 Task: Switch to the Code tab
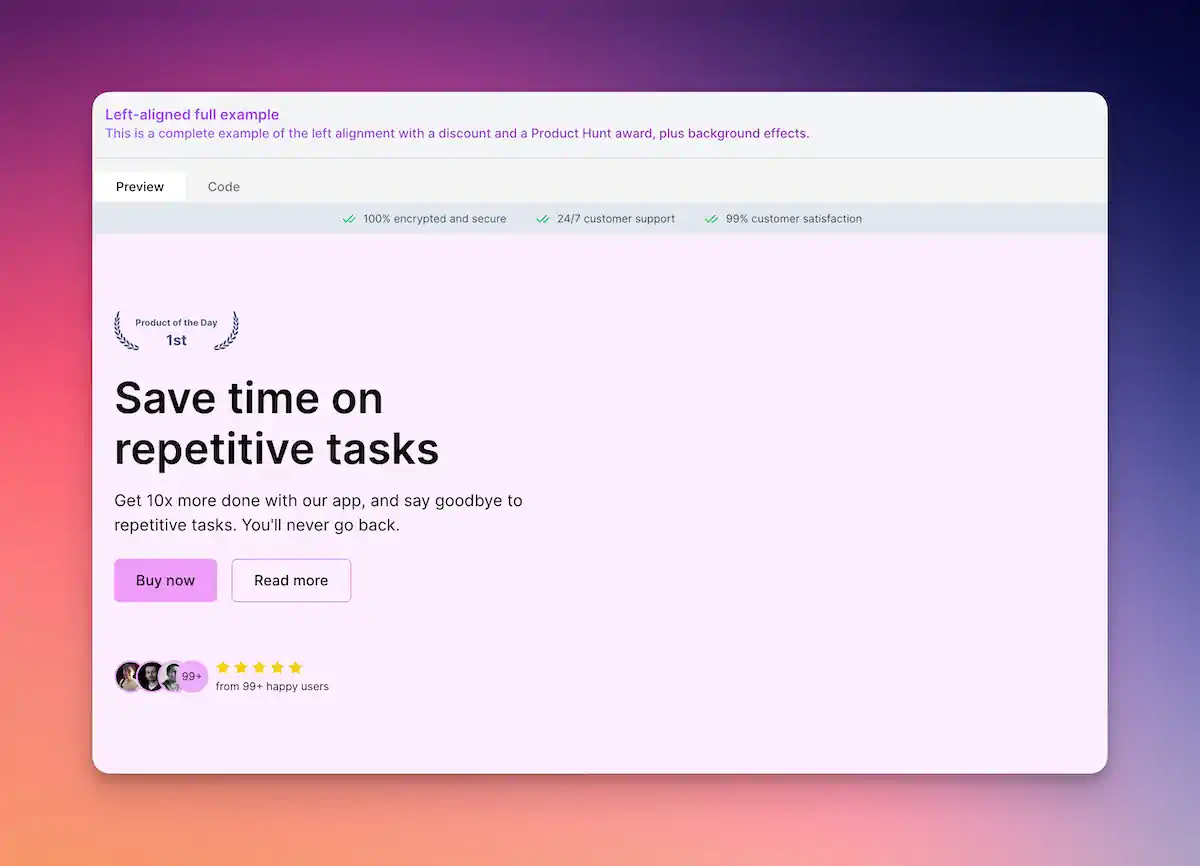223,186
